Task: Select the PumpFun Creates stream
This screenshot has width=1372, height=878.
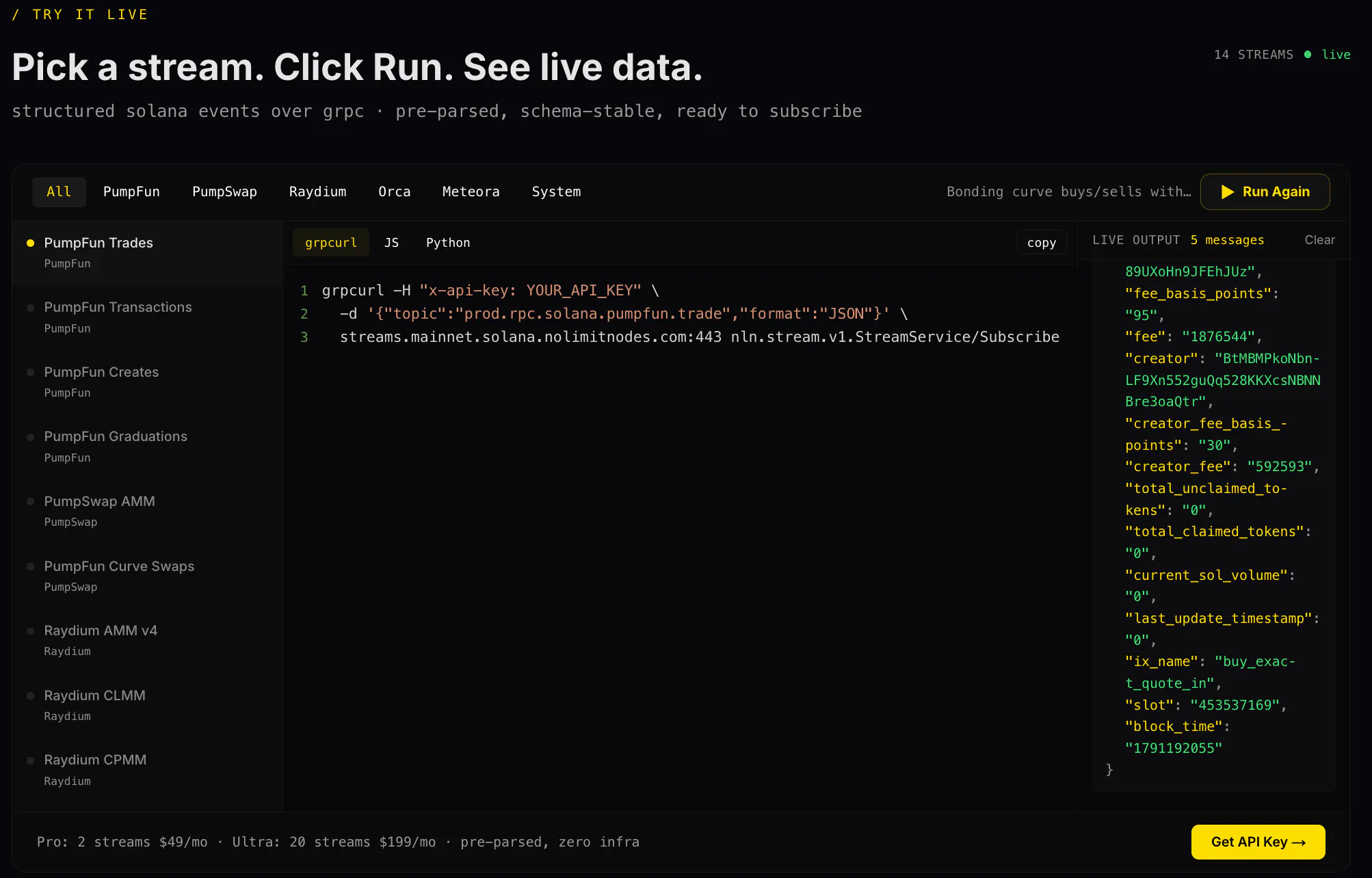Action: tap(148, 382)
